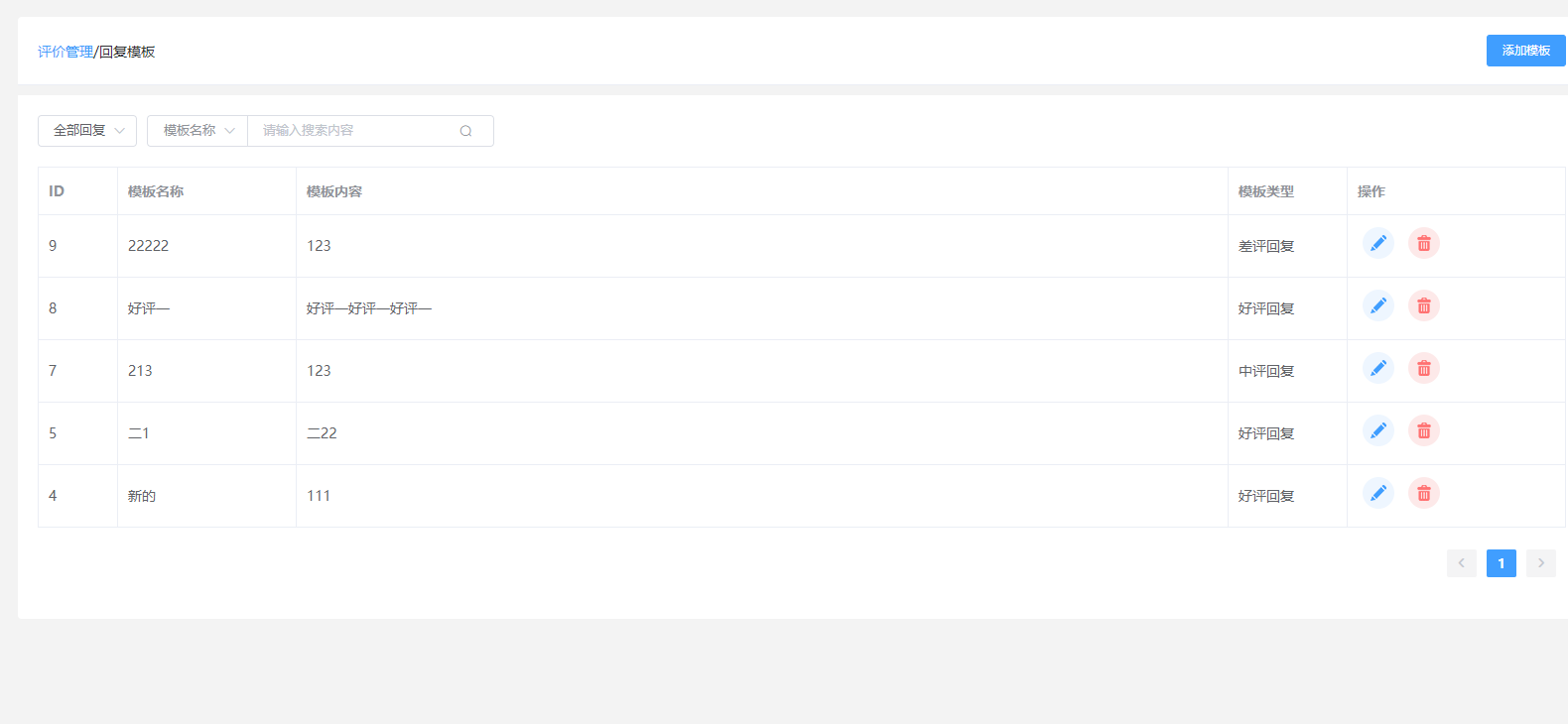Open the 全部回复 filter dropdown

[x=87, y=131]
